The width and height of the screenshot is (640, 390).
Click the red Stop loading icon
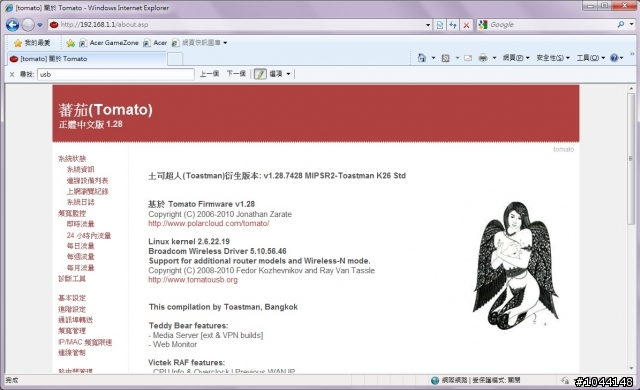pos(466,25)
